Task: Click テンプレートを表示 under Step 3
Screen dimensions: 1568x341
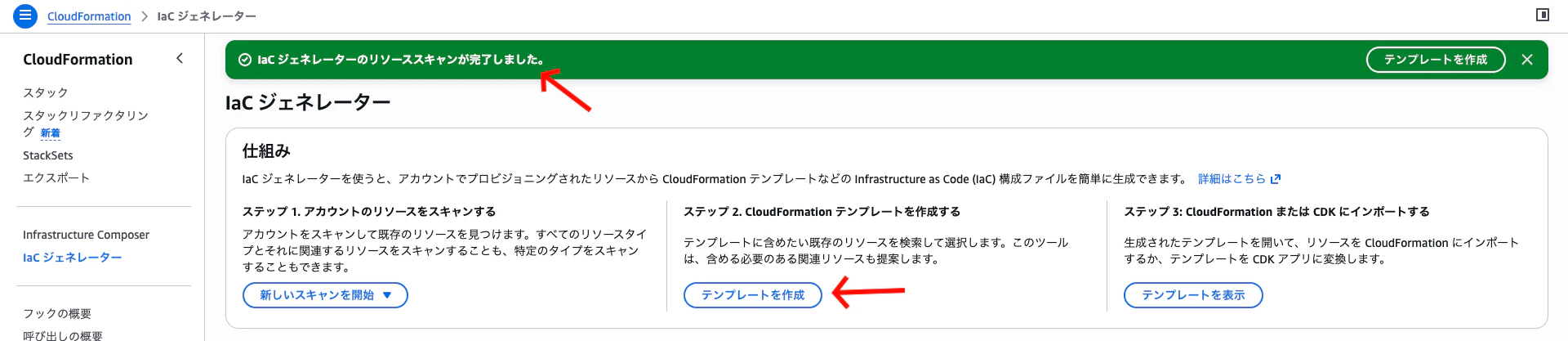Action: click(1193, 295)
